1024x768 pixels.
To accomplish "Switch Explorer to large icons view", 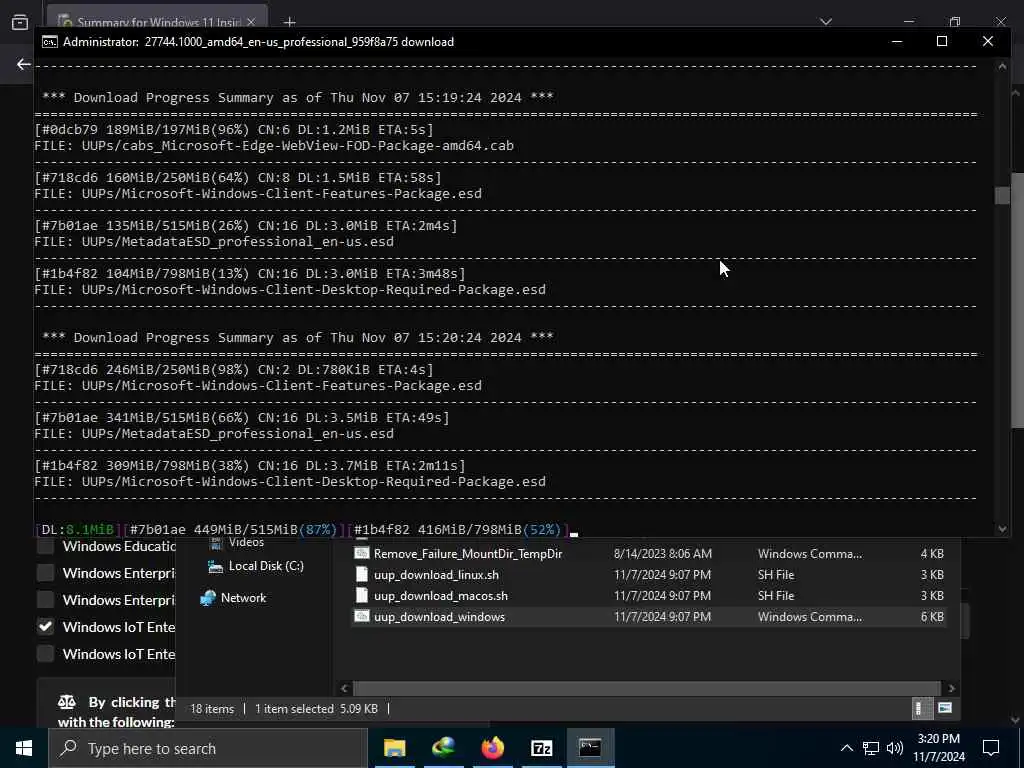I will (944, 708).
